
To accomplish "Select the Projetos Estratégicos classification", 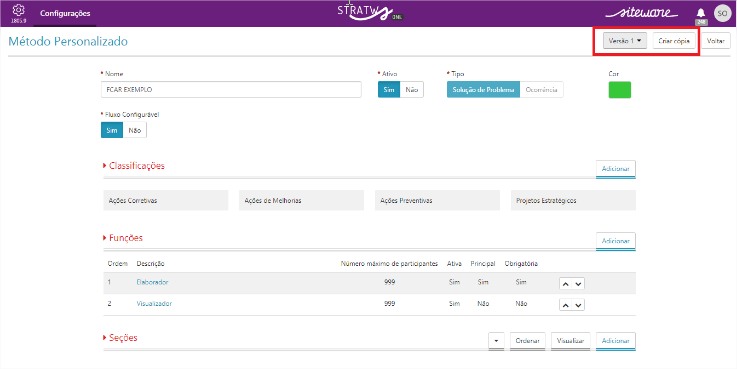I will click(x=573, y=200).
